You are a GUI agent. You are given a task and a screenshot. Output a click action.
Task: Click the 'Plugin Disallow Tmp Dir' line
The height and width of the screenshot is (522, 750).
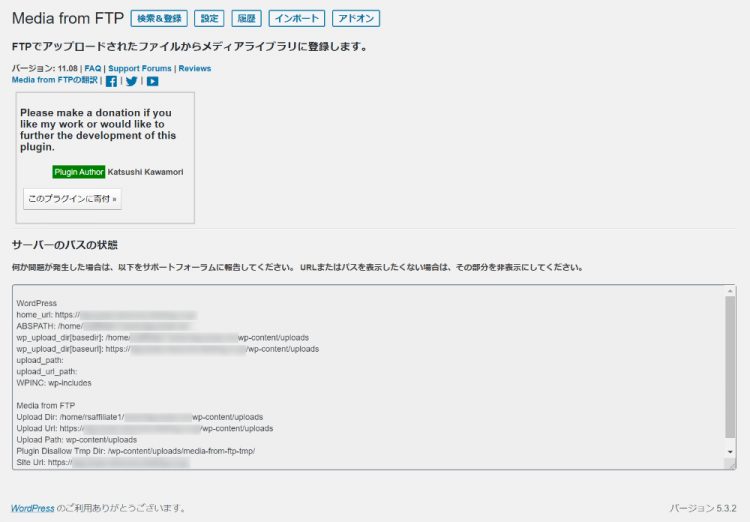pos(136,451)
